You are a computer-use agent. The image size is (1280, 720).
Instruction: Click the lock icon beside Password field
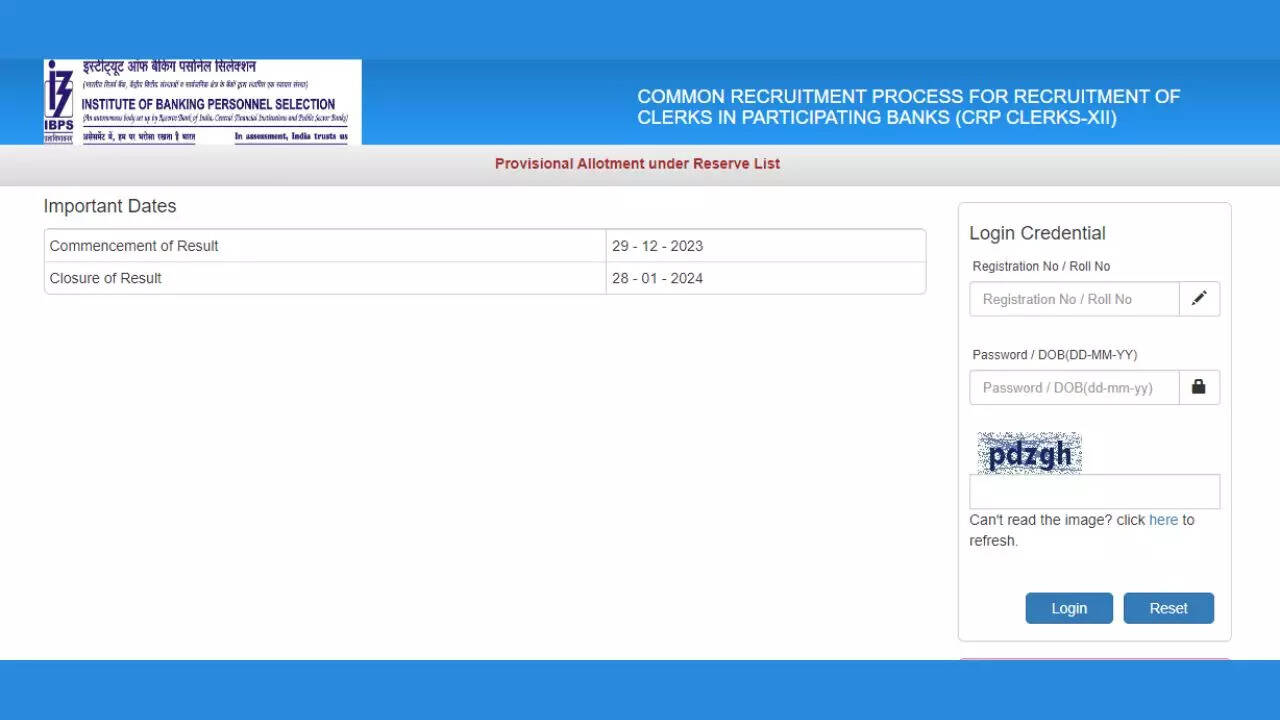point(1199,387)
